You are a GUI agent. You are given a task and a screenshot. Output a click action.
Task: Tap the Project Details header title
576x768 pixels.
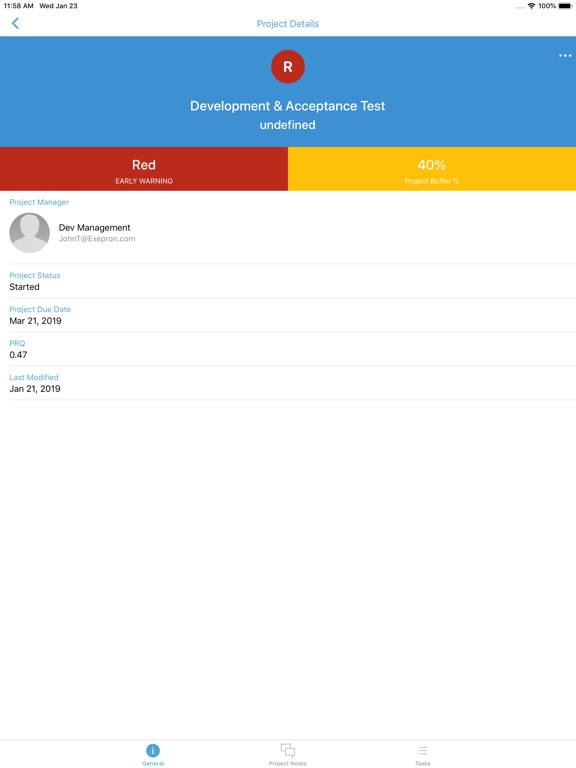[x=288, y=24]
